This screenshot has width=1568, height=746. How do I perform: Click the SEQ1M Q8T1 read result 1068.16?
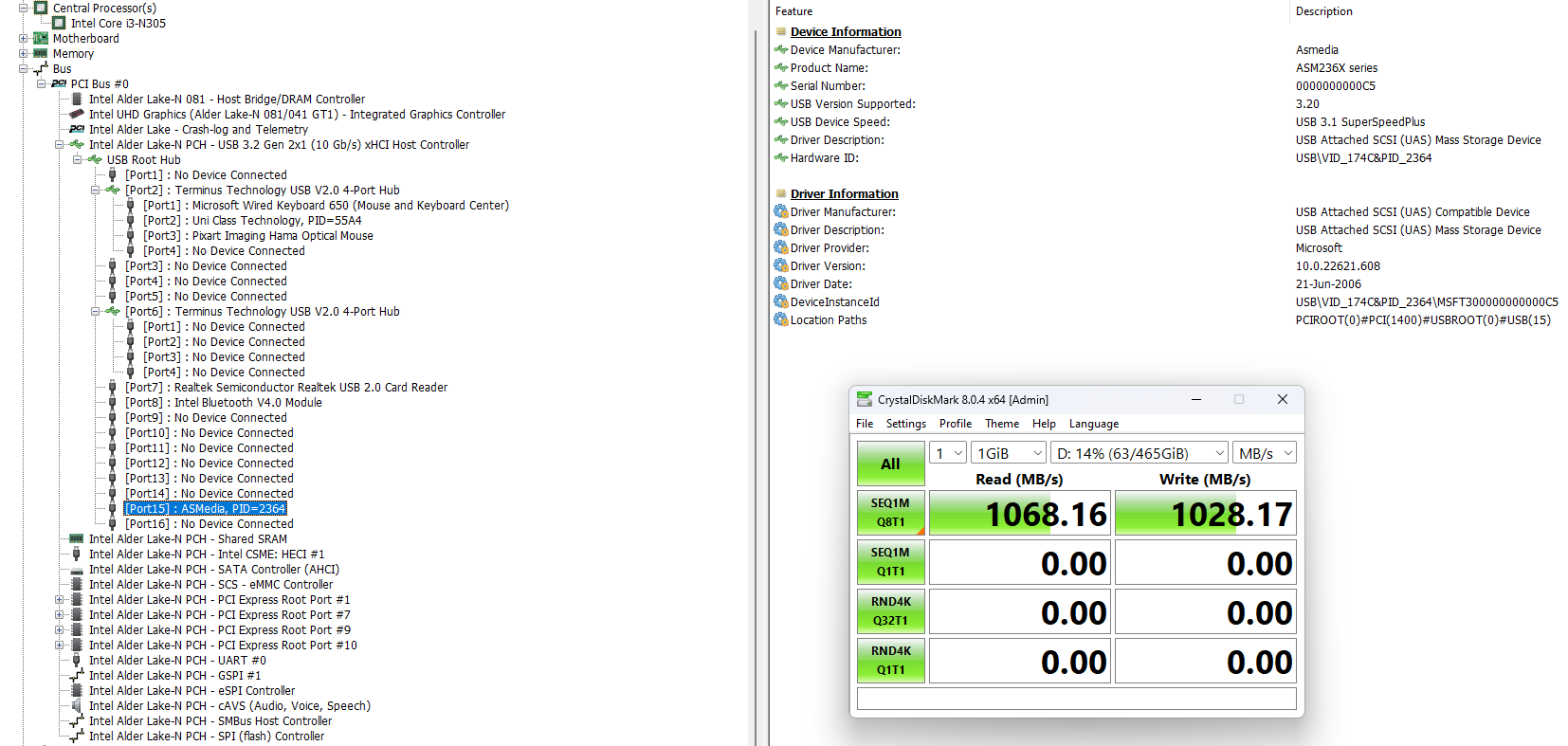[x=1020, y=513]
